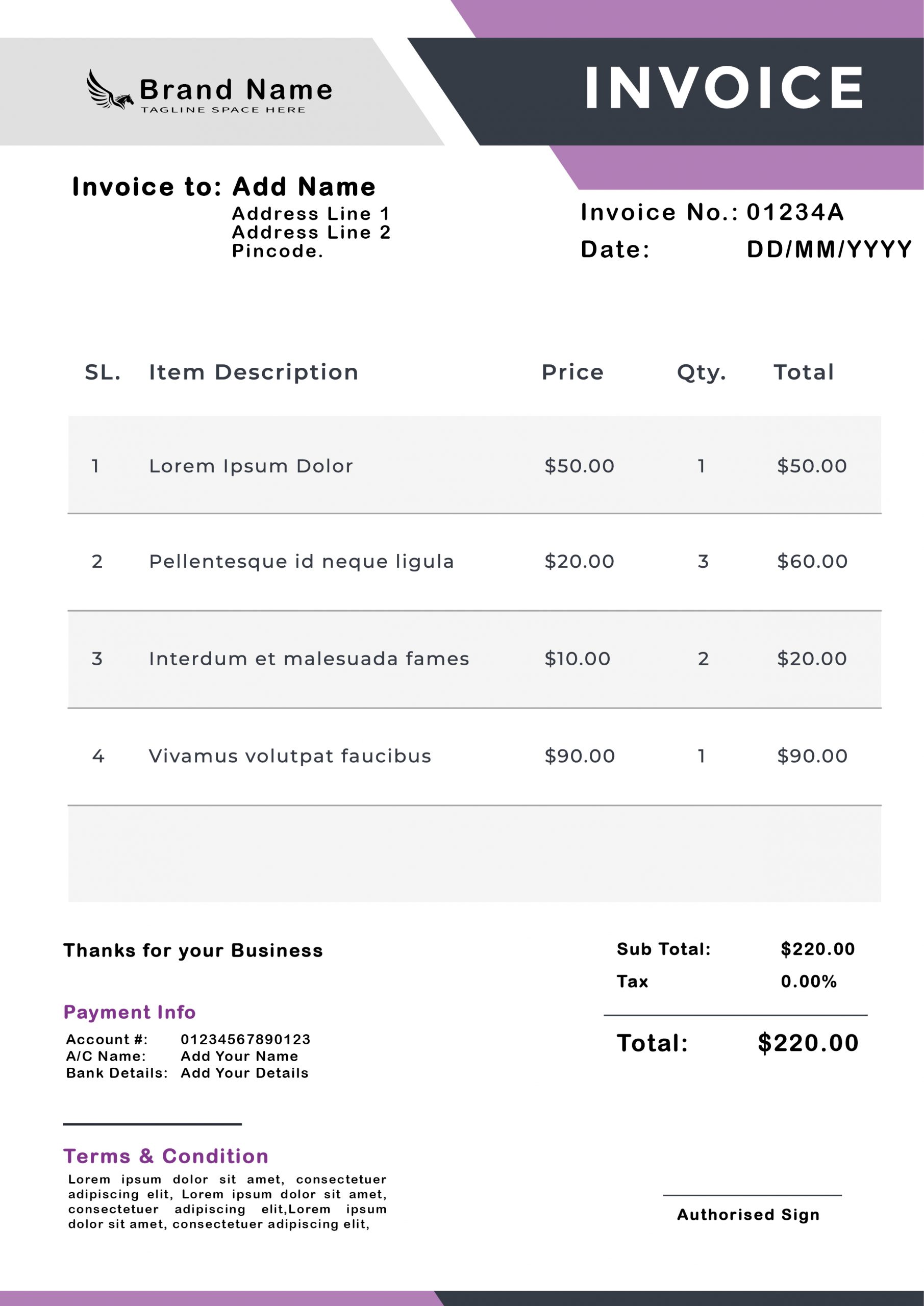Click the $60.00 total for item 2

(x=812, y=561)
